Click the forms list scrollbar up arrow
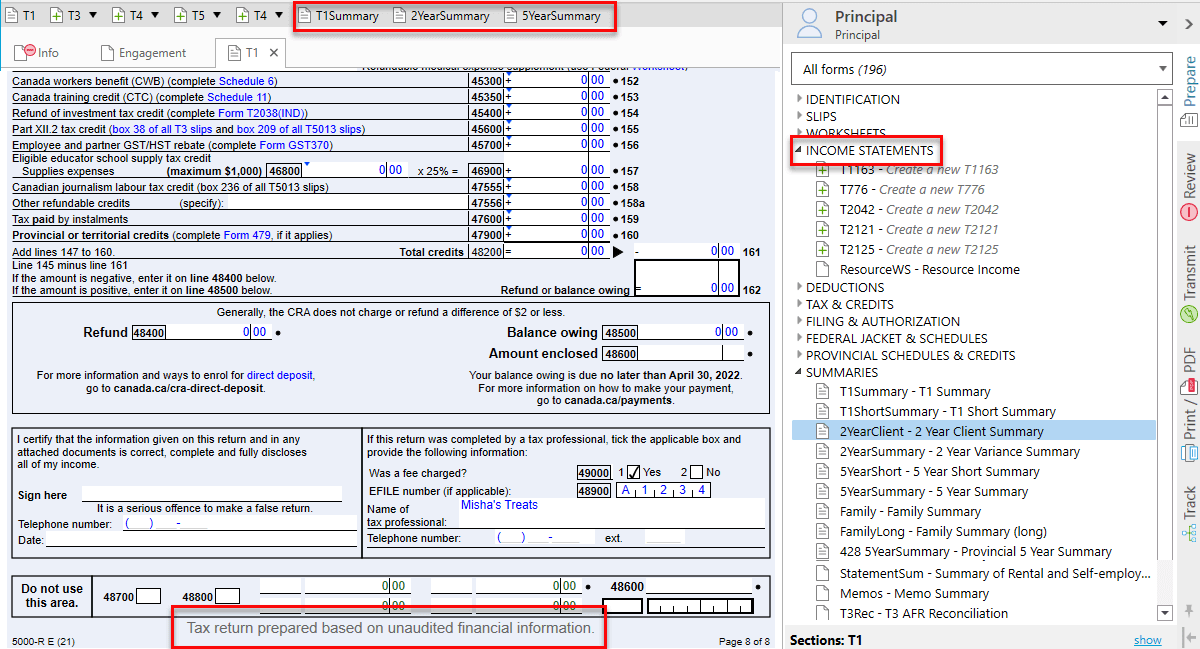This screenshot has height=649, width=1200. (x=1164, y=97)
